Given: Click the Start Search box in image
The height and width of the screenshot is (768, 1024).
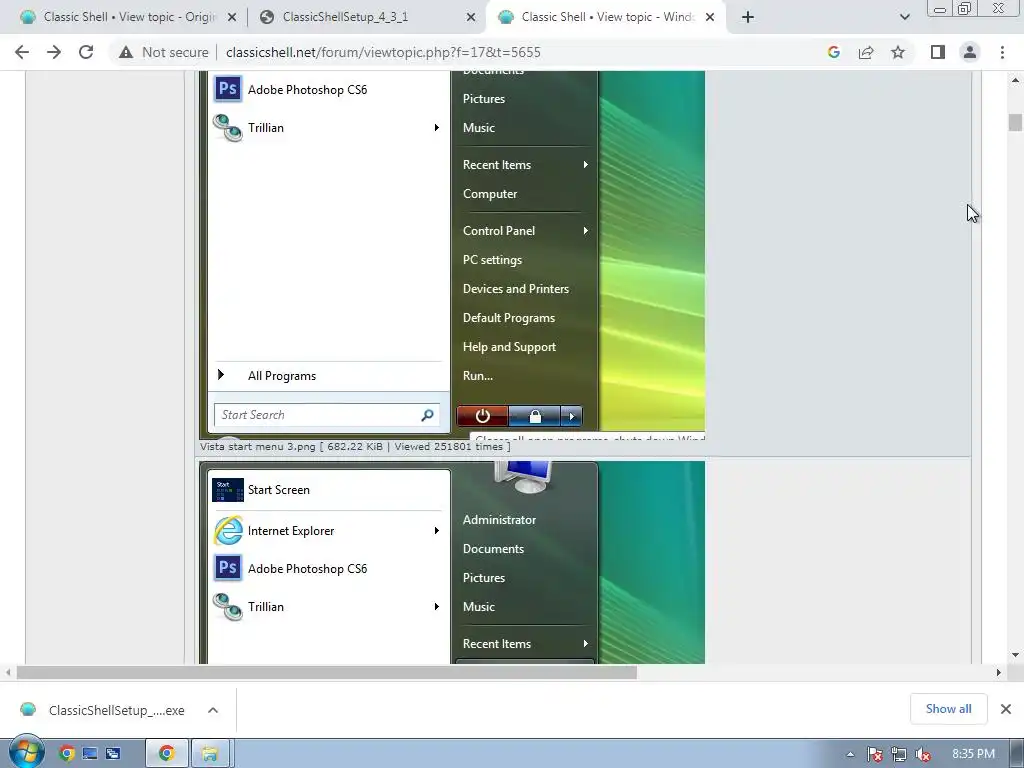Looking at the screenshot, I should tap(327, 415).
